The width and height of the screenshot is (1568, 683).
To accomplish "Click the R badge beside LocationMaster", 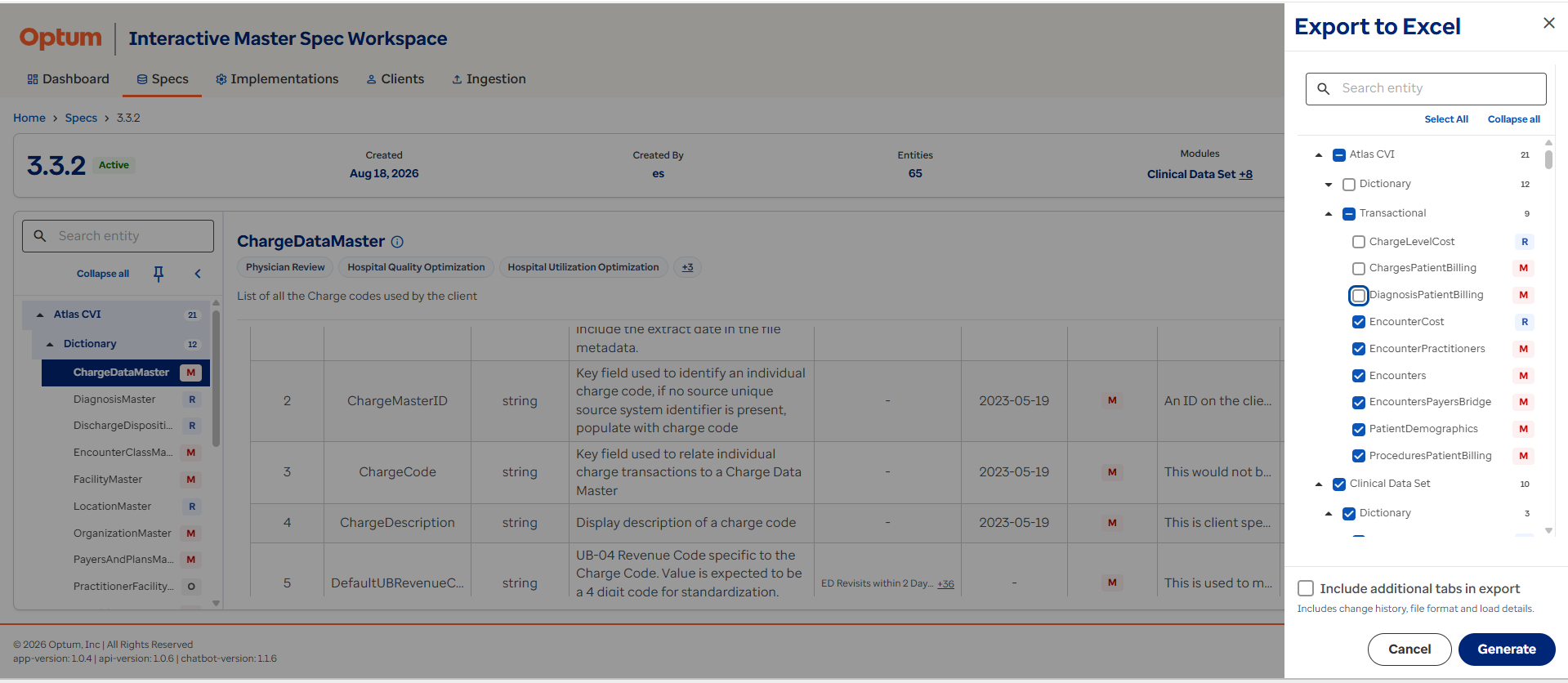I will 192,507.
